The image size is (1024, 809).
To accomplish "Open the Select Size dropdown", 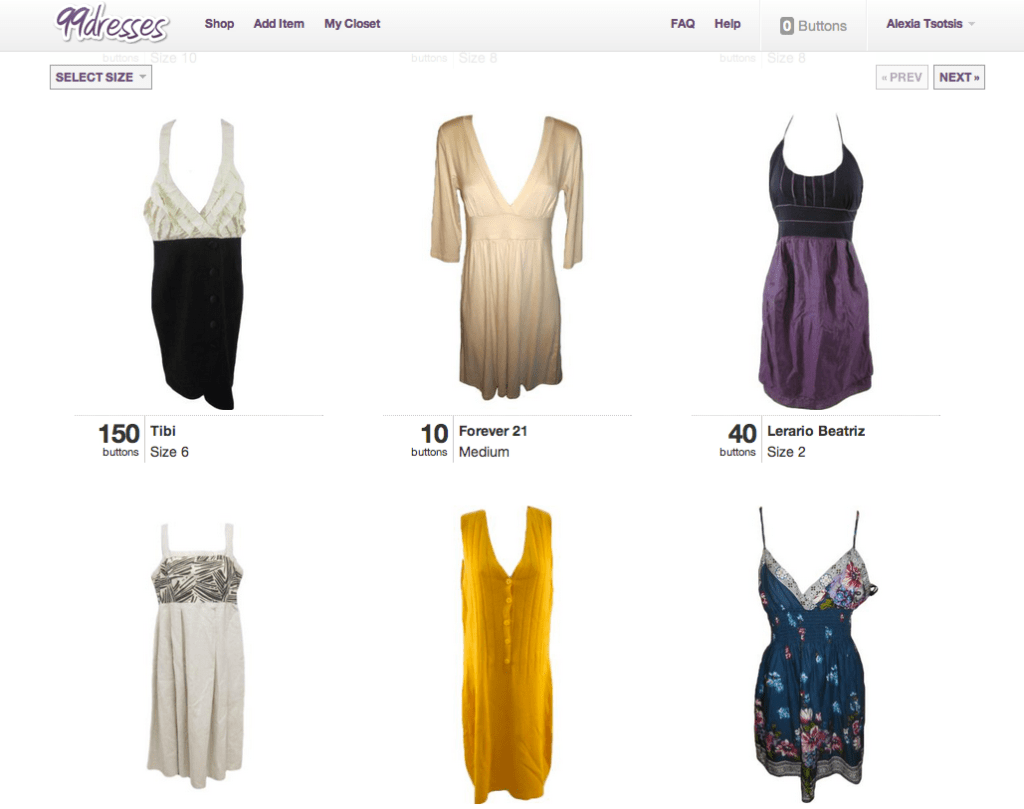I will point(101,77).
